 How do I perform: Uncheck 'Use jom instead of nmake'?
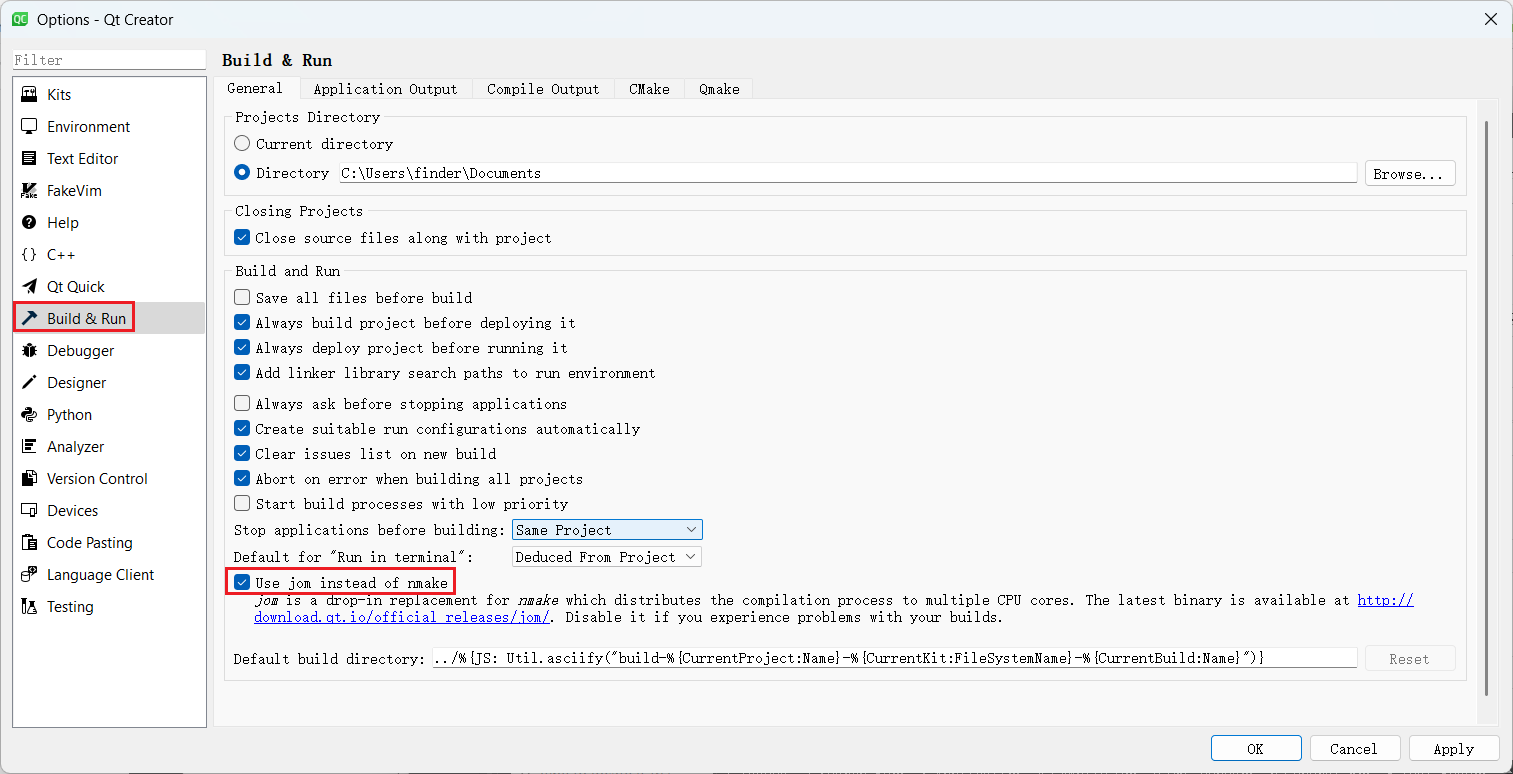[241, 582]
